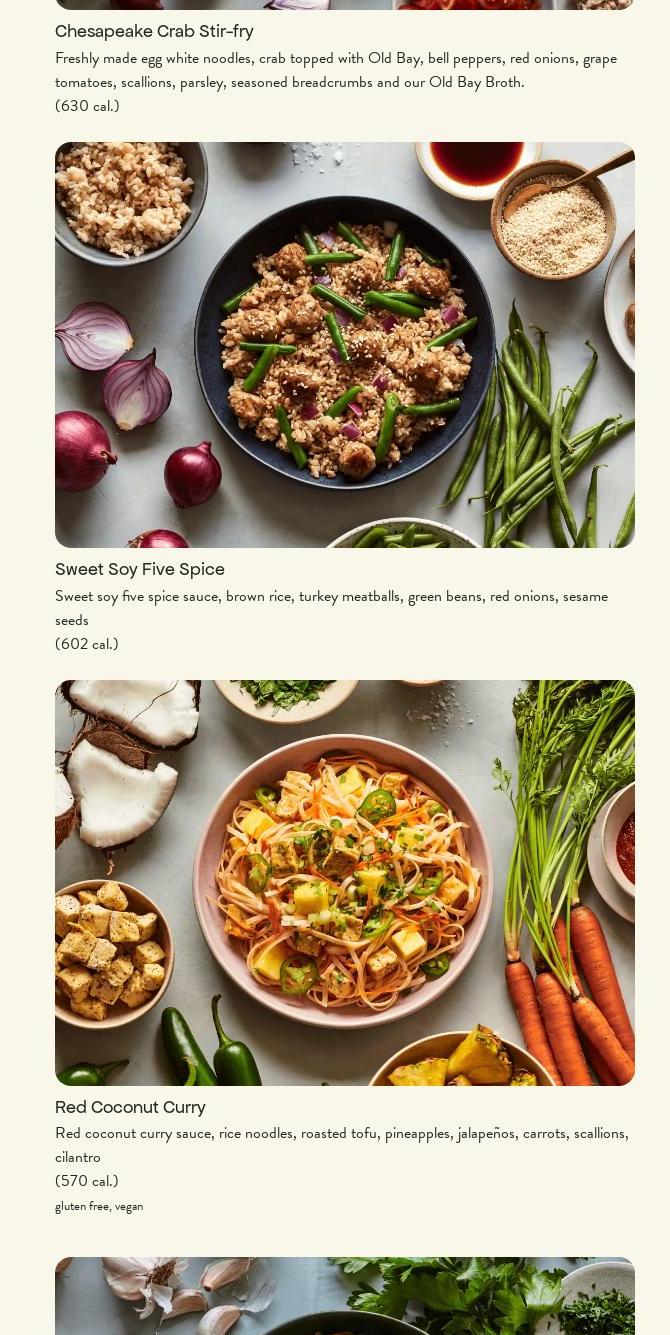Click the Sweet Soy Five Spice heading
670x1335 pixels.
[x=140, y=570]
